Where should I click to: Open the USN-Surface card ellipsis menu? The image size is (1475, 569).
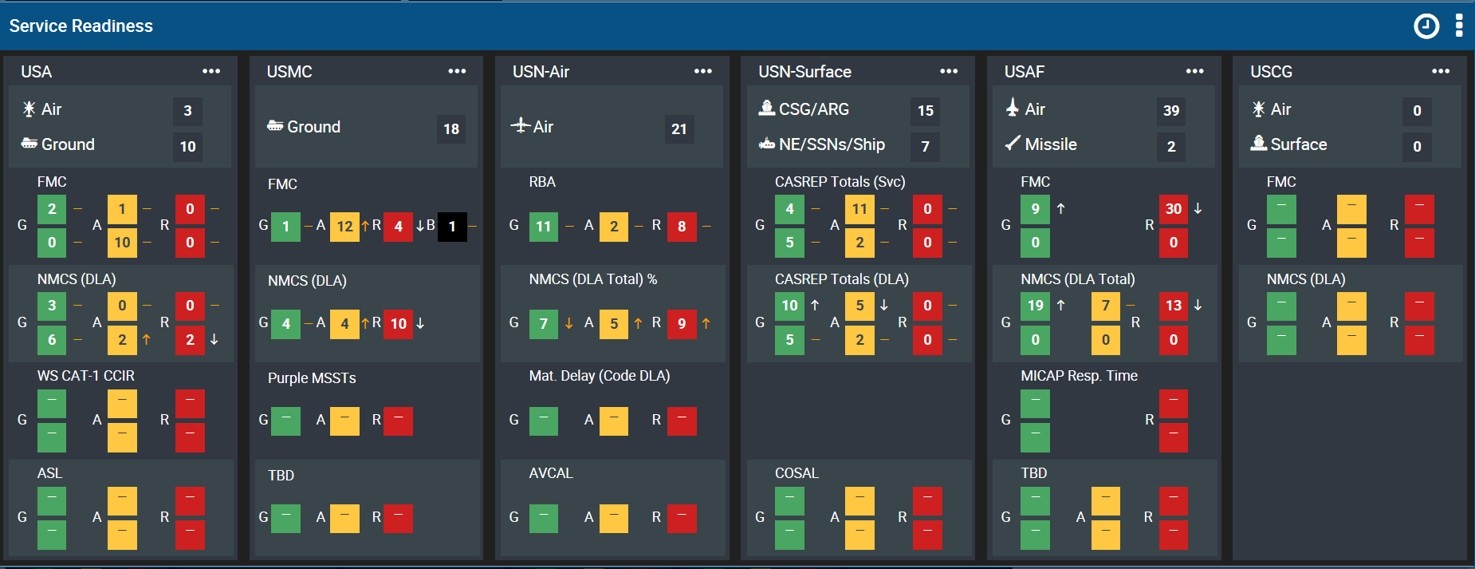point(949,71)
